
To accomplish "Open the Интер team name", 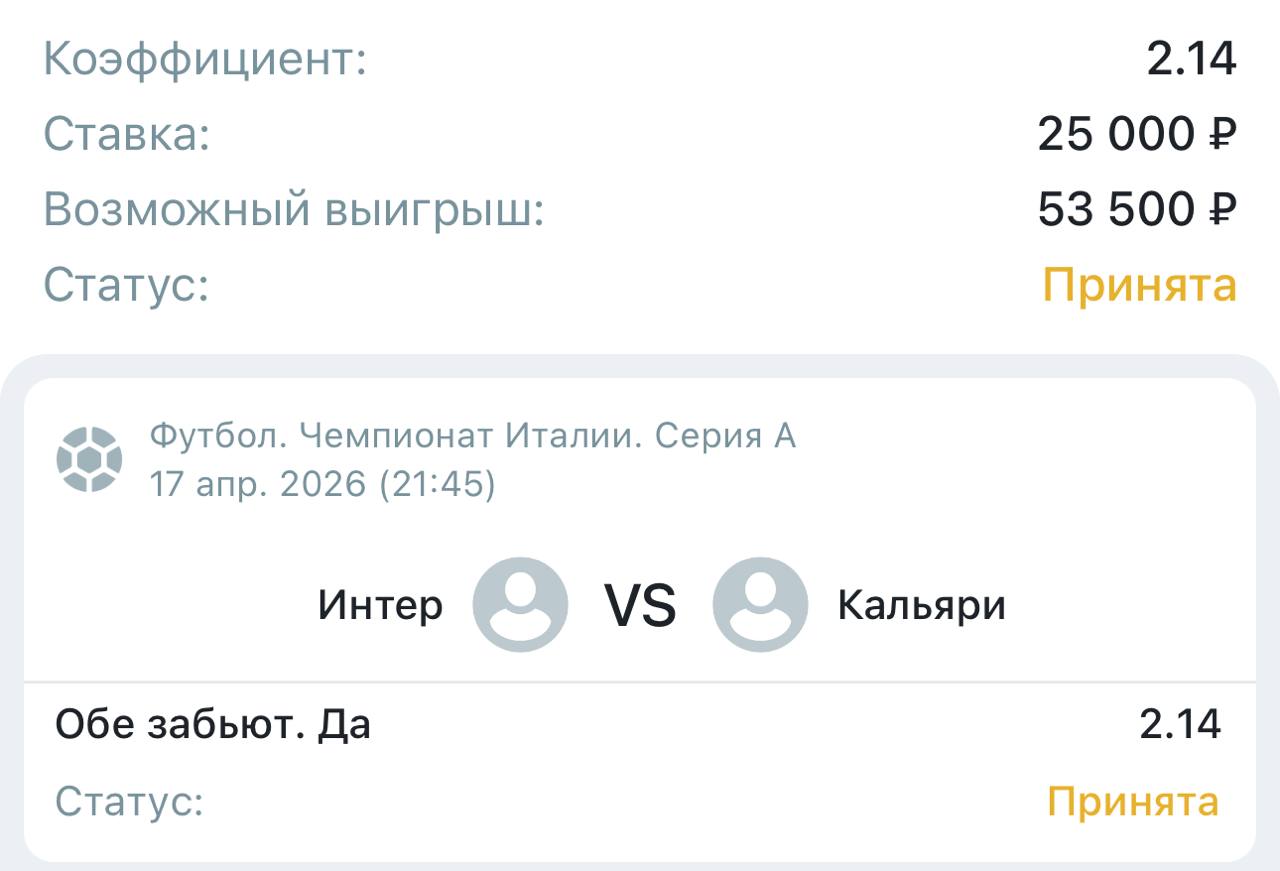I will point(380,606).
